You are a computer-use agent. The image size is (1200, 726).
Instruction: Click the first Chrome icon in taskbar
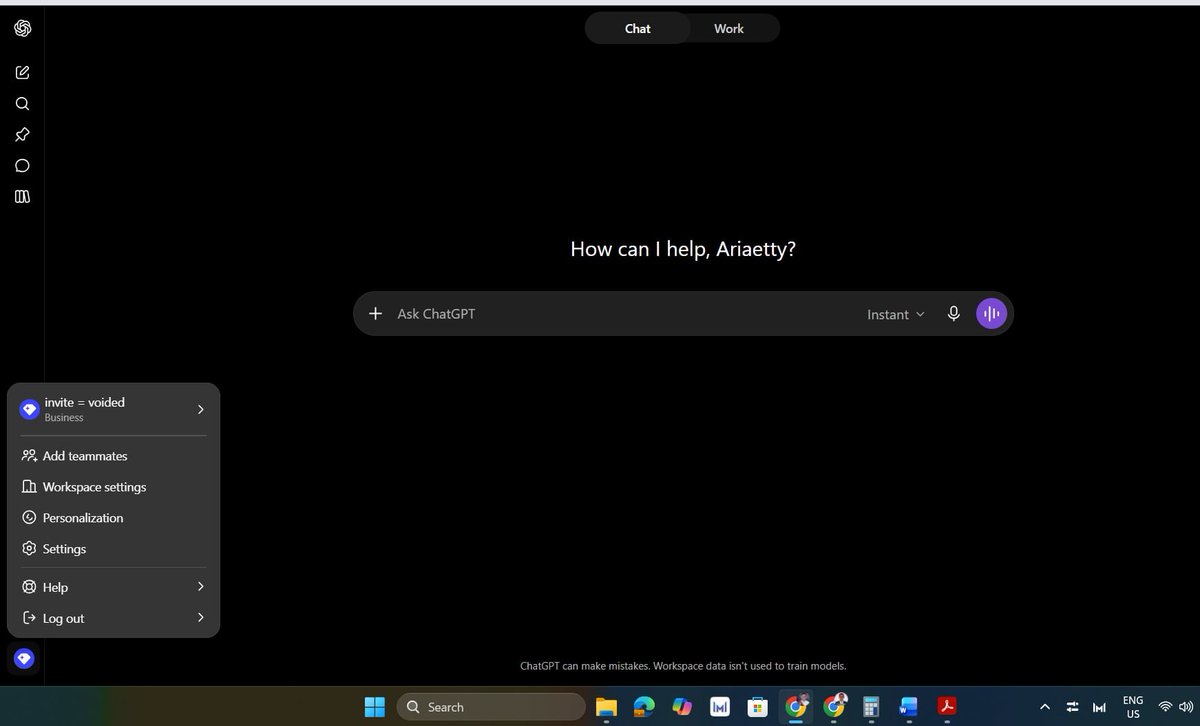point(796,707)
